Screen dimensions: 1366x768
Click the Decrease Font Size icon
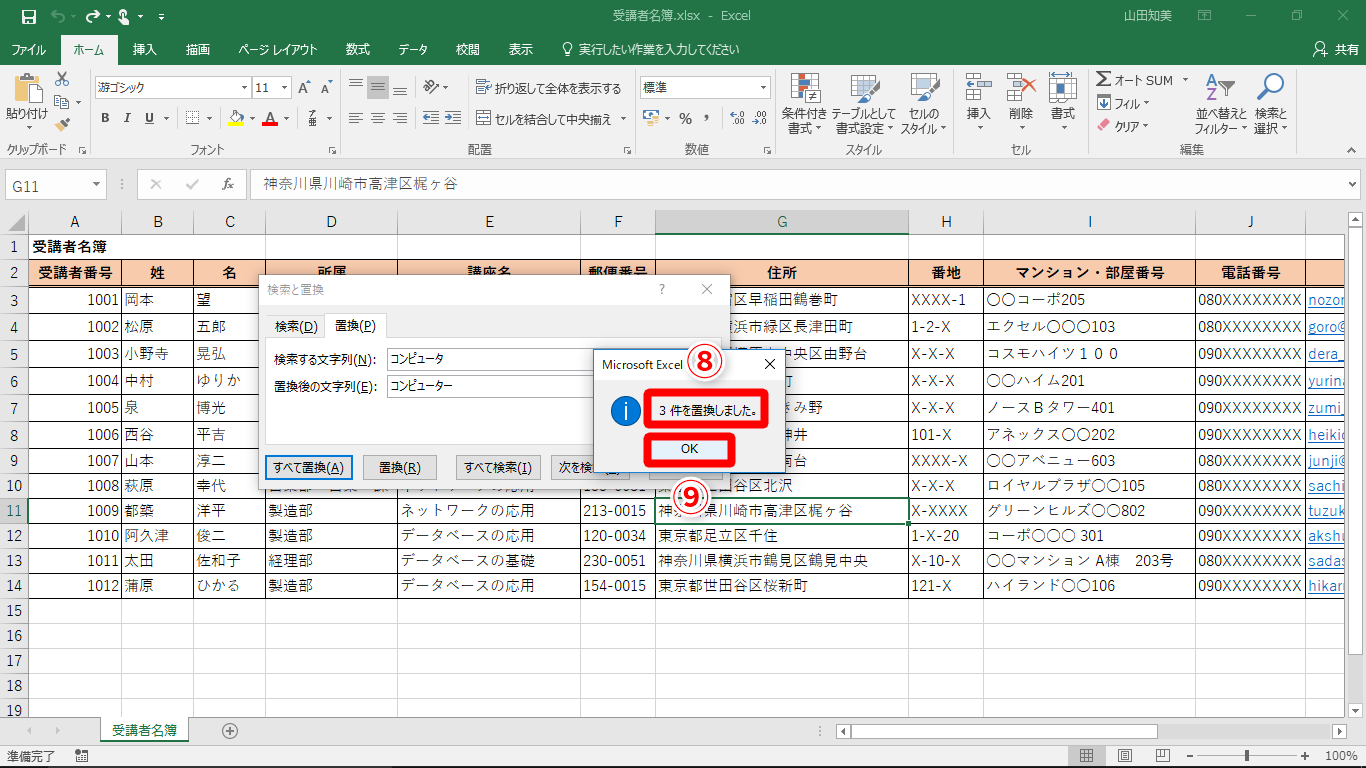pyautogui.click(x=326, y=88)
